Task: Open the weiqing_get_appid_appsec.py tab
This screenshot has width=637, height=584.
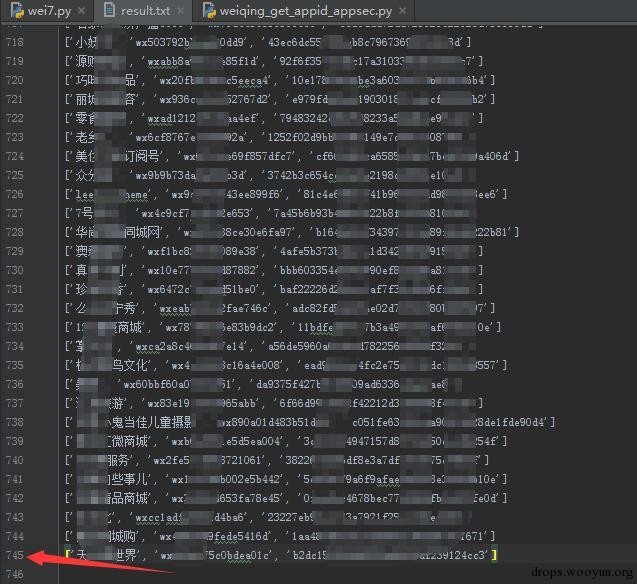Action: tap(306, 11)
